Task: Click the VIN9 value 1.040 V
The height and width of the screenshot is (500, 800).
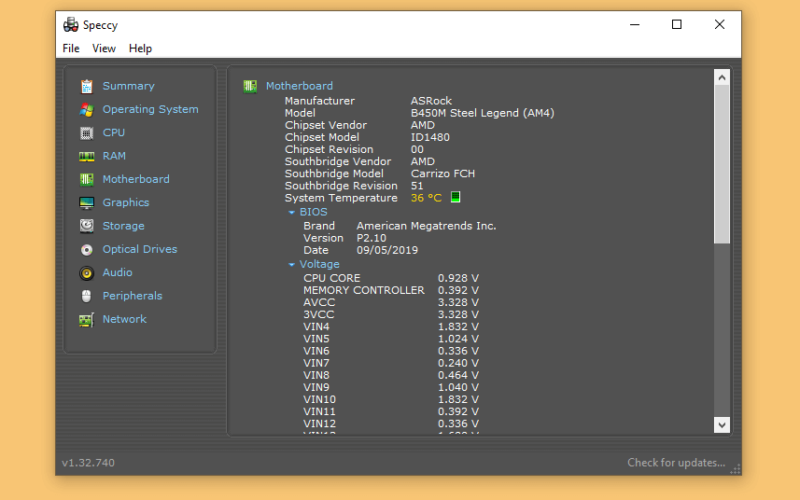Action: pos(458,387)
